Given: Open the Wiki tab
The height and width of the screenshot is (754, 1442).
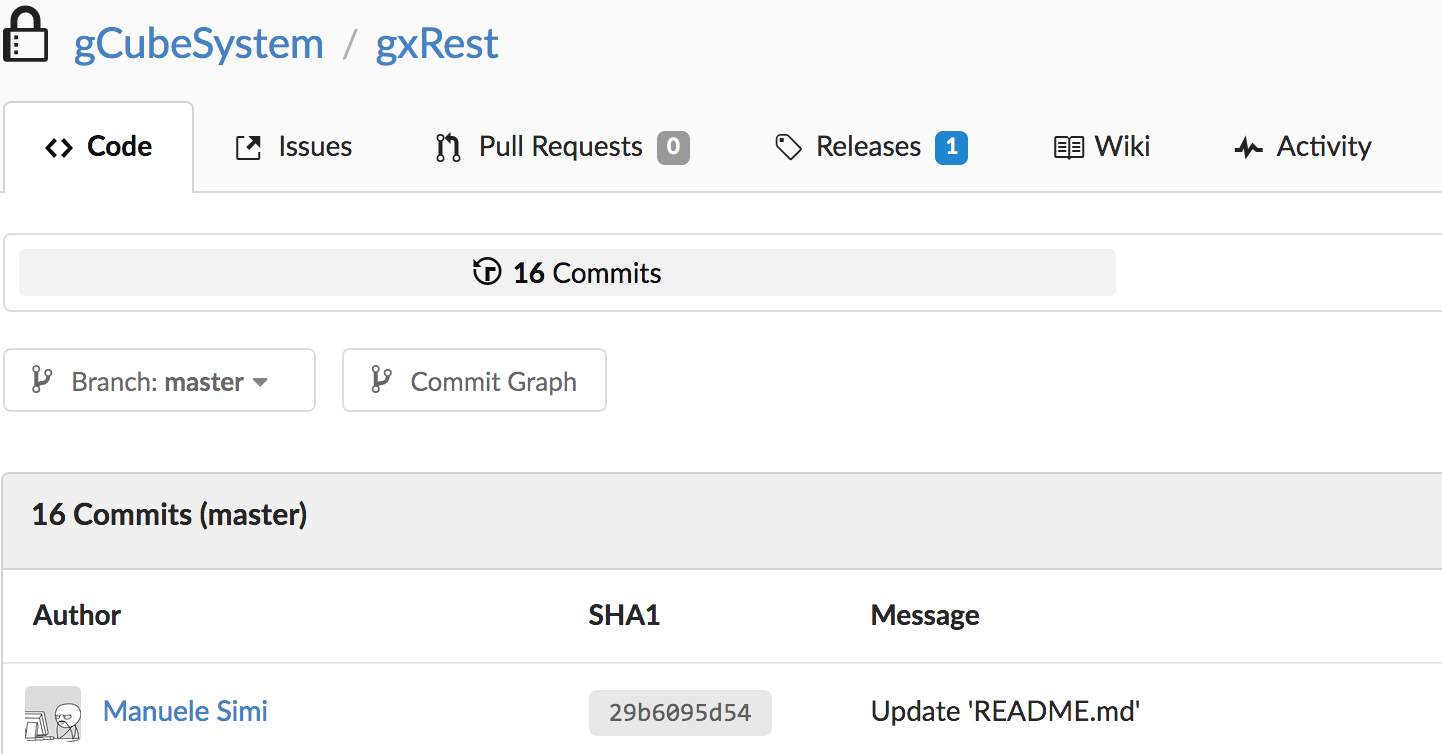Looking at the screenshot, I should coord(1102,147).
